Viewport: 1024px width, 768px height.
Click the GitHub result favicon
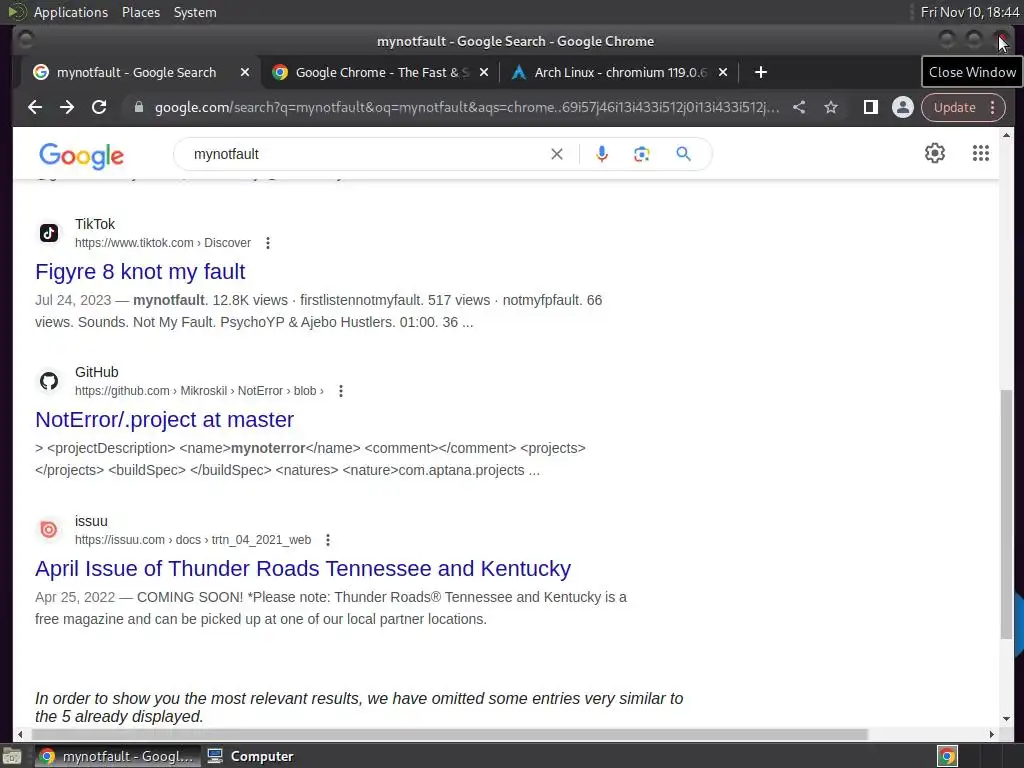point(49,381)
